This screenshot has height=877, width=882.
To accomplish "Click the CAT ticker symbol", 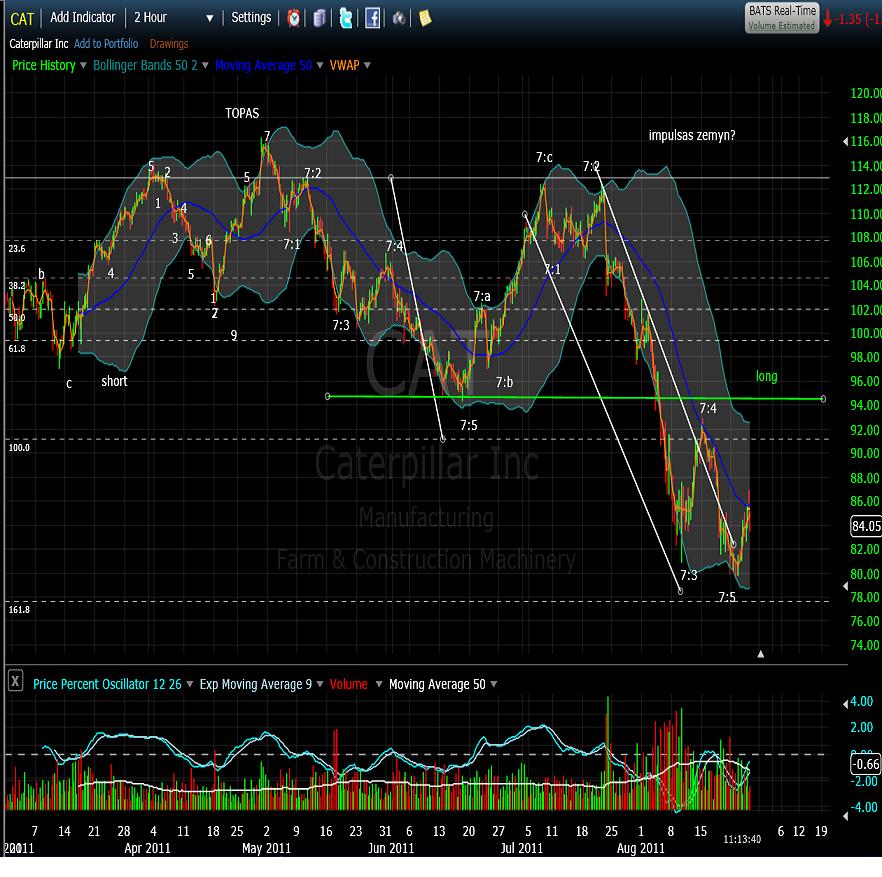I will pyautogui.click(x=22, y=19).
